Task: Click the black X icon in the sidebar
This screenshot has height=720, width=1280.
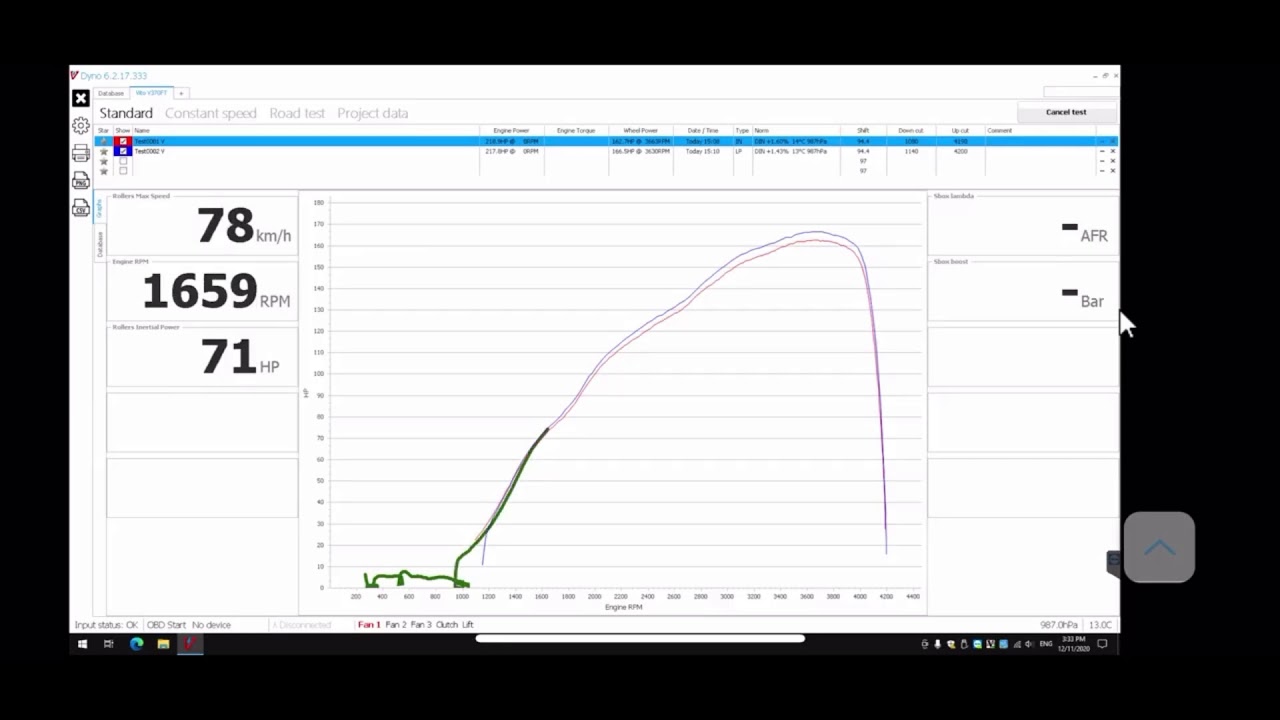Action: click(x=81, y=98)
